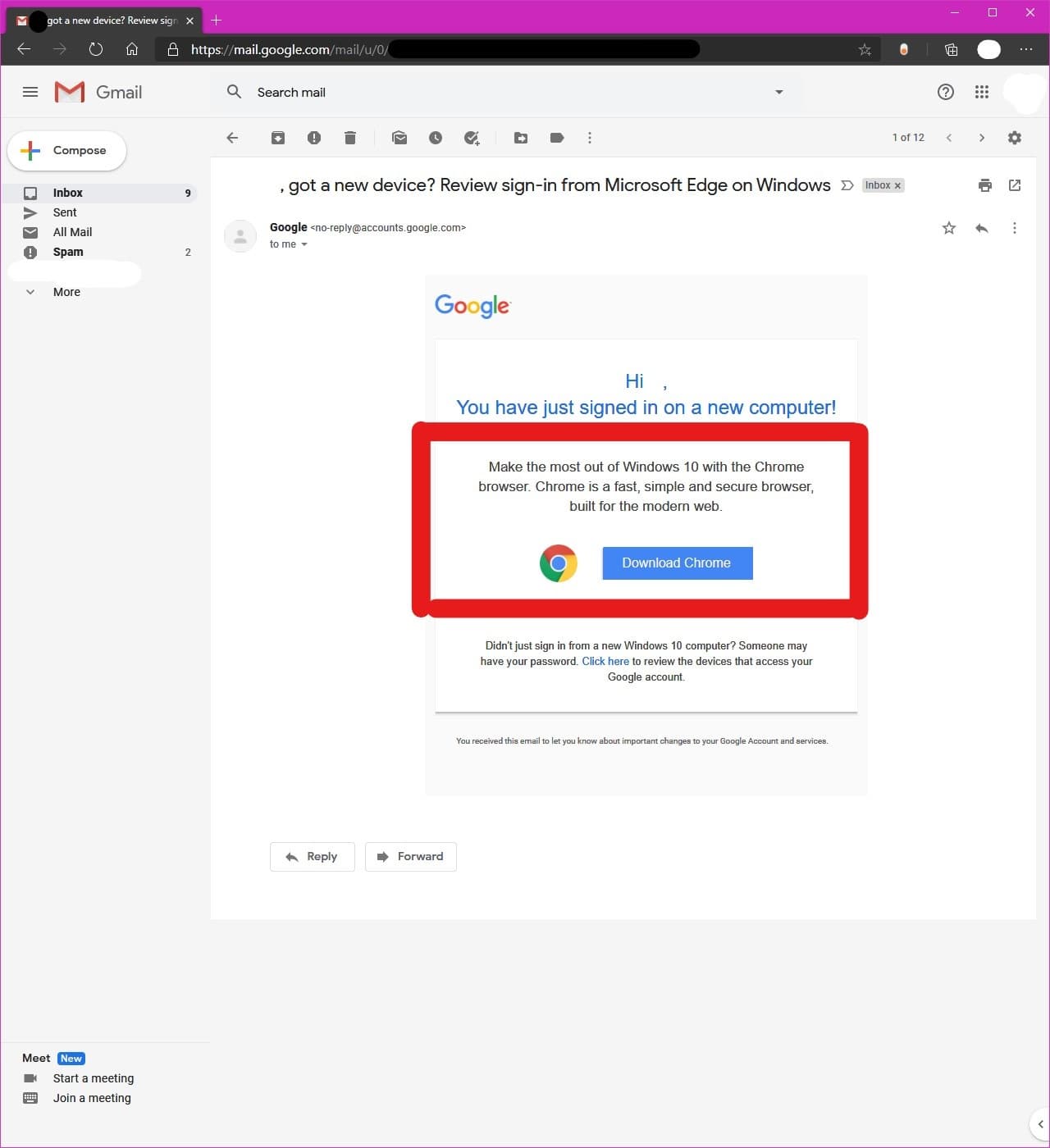Report the email as spam

[x=314, y=138]
